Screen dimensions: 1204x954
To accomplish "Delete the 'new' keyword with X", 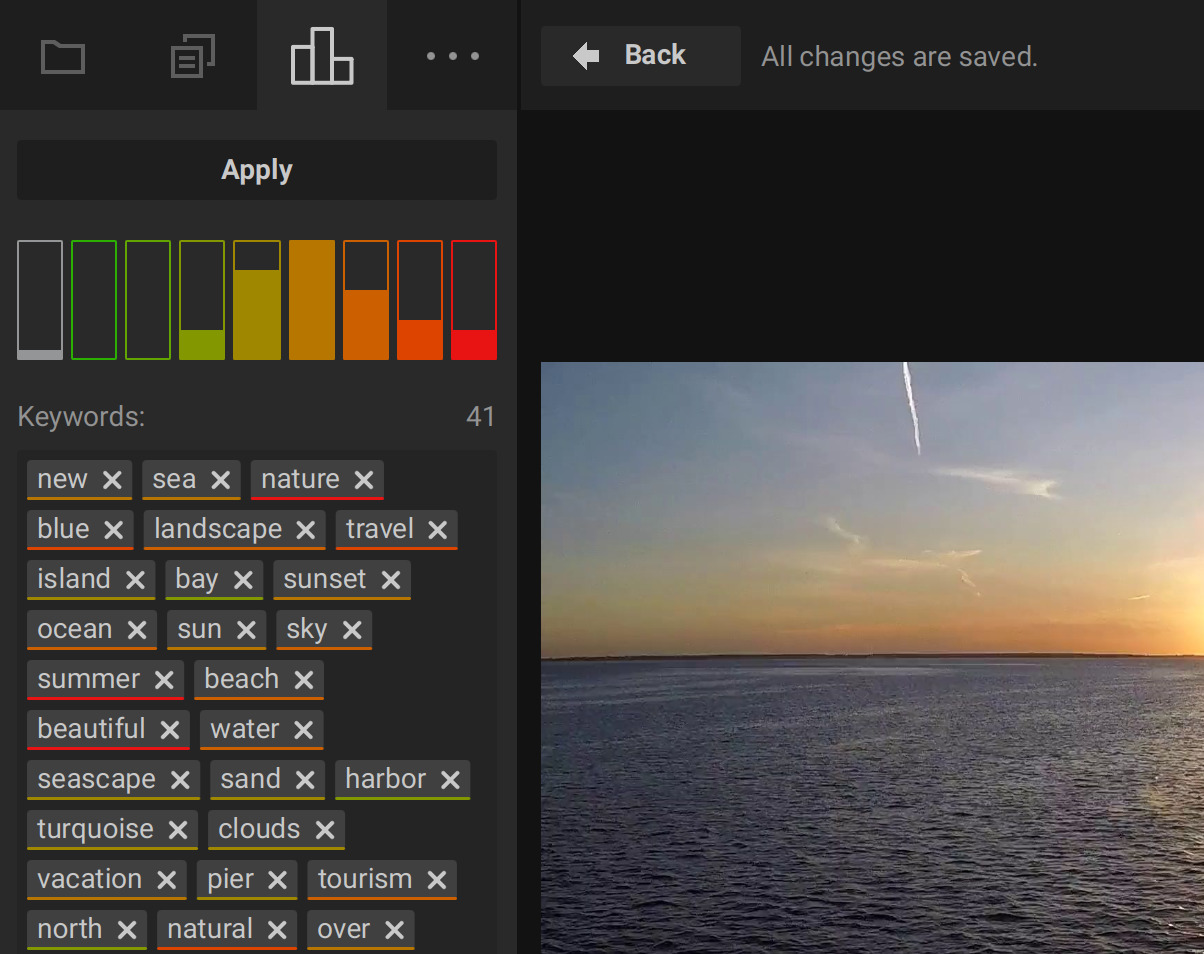I will click(x=112, y=480).
